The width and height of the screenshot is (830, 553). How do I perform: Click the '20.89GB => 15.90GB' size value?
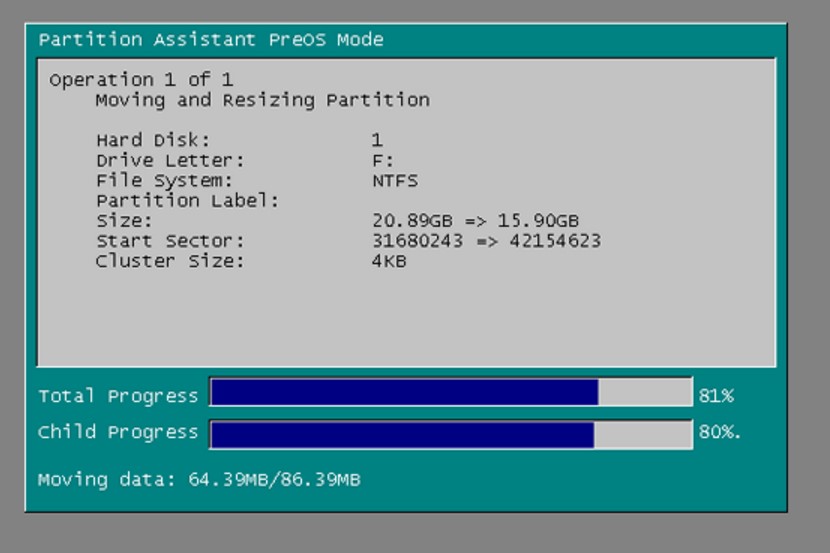475,221
